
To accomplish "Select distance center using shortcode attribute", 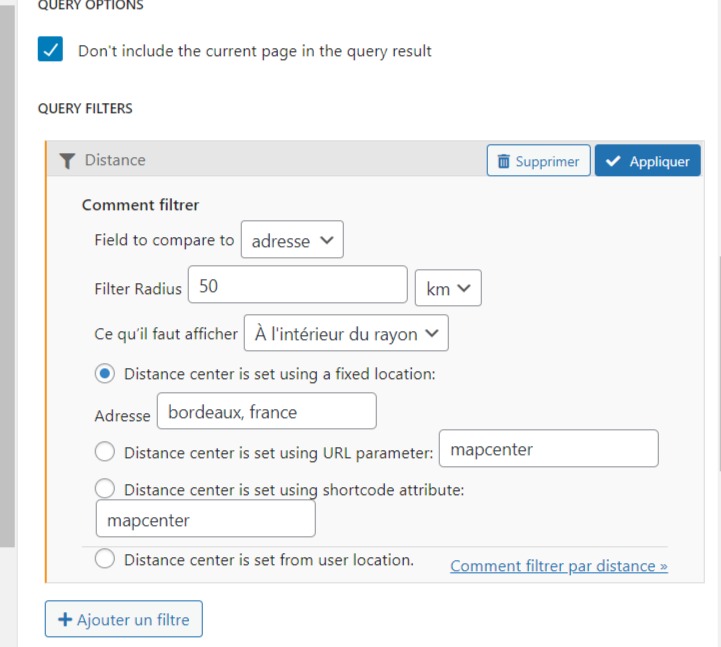I will tap(105, 489).
